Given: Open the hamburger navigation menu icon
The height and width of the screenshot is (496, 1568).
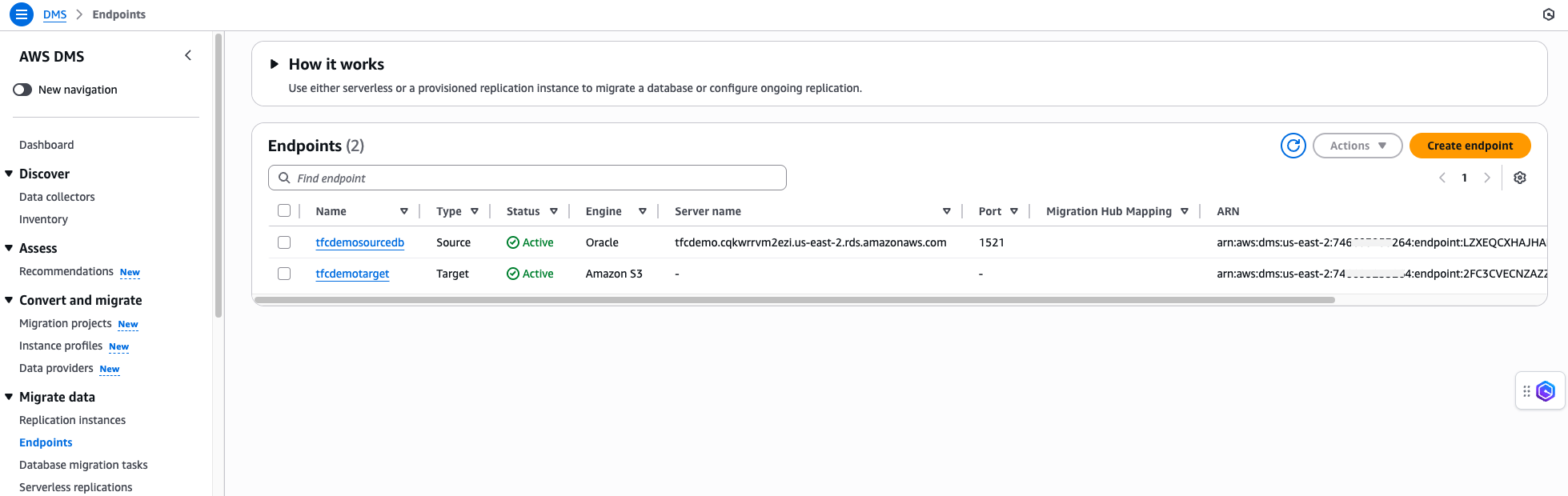Looking at the screenshot, I should pyautogui.click(x=22, y=14).
